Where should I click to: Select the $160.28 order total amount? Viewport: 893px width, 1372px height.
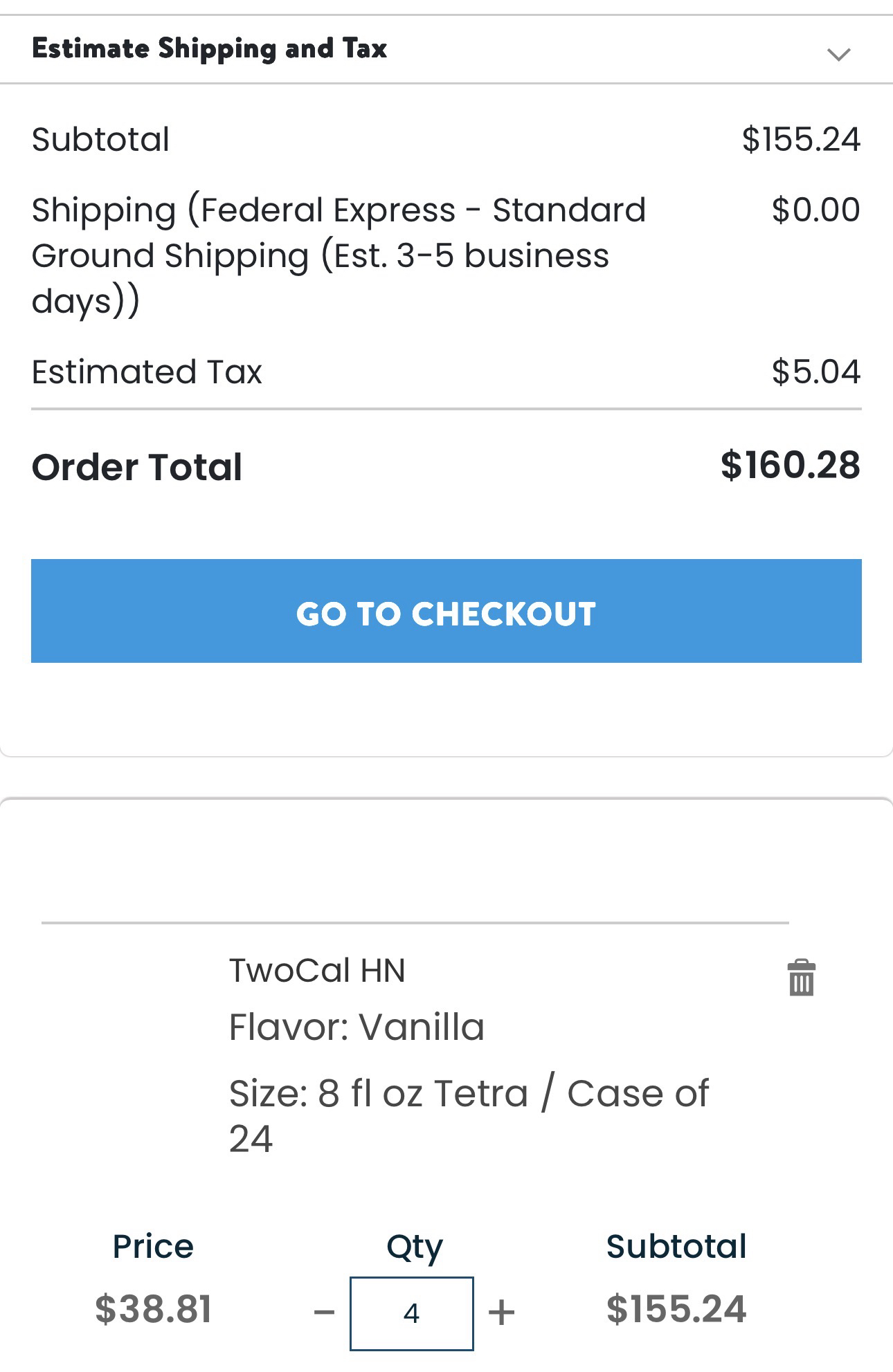tap(790, 465)
